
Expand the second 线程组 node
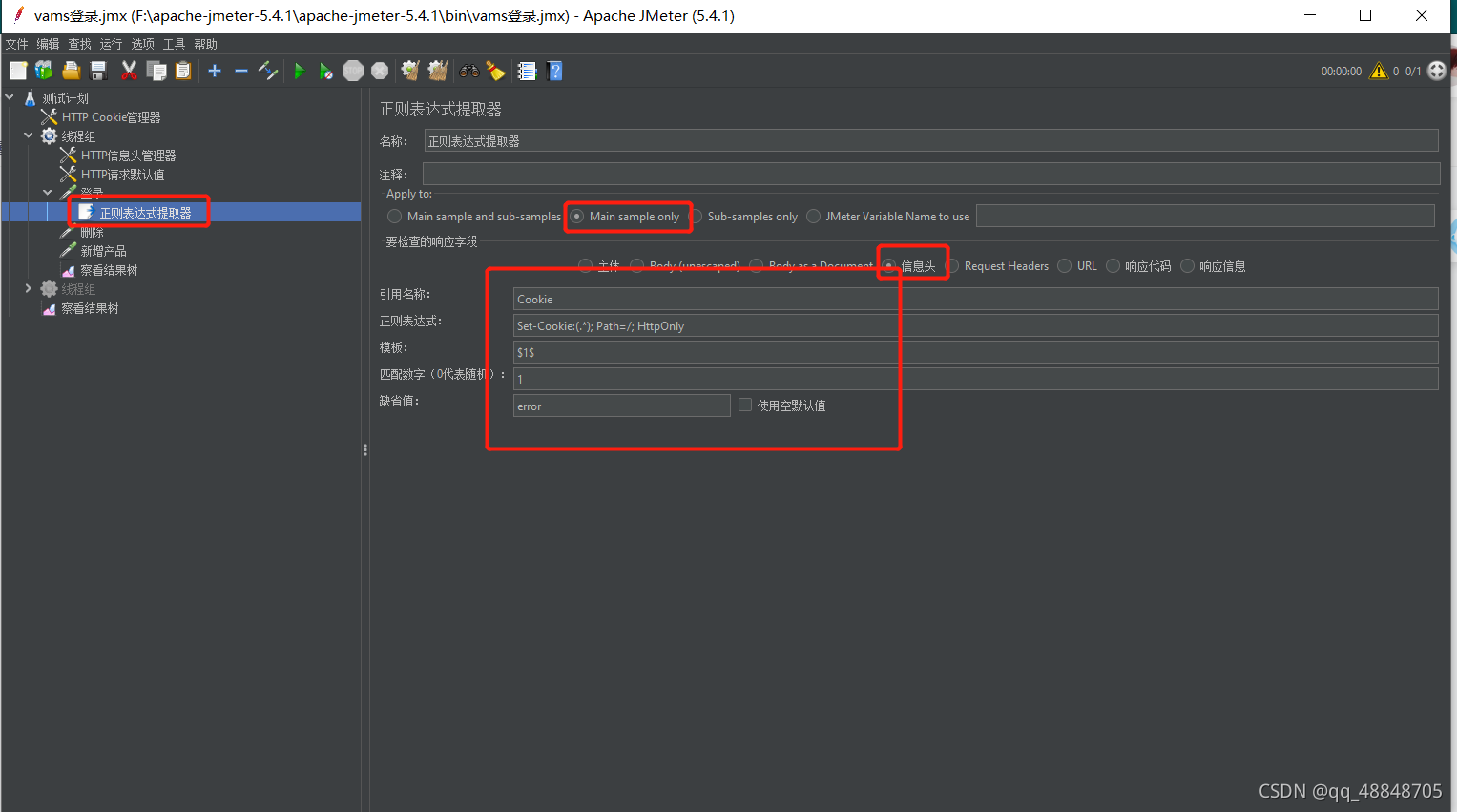pyautogui.click(x=28, y=288)
